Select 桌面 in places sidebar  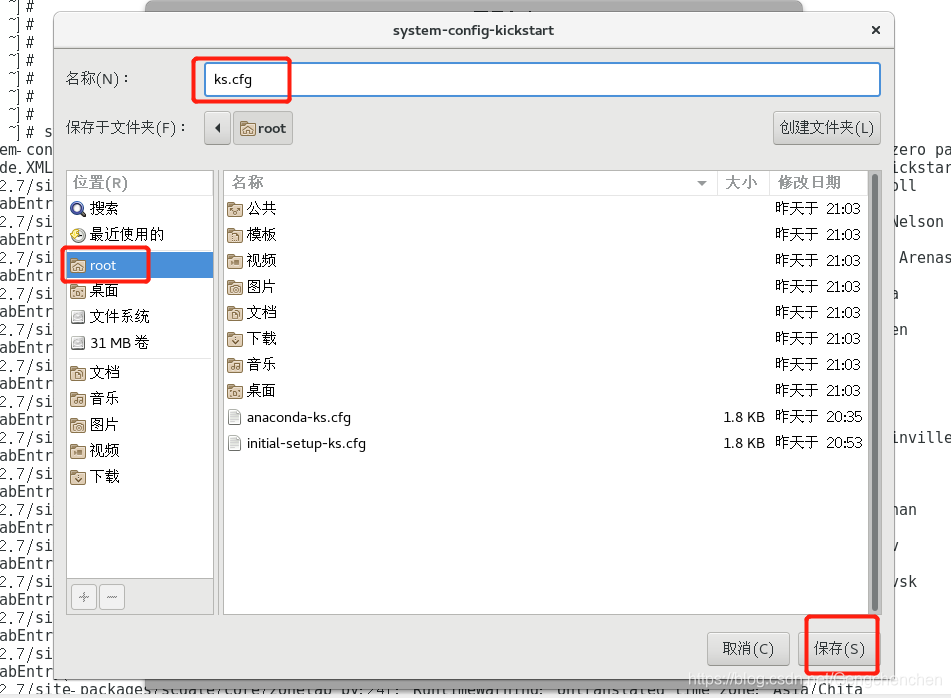[140, 291]
